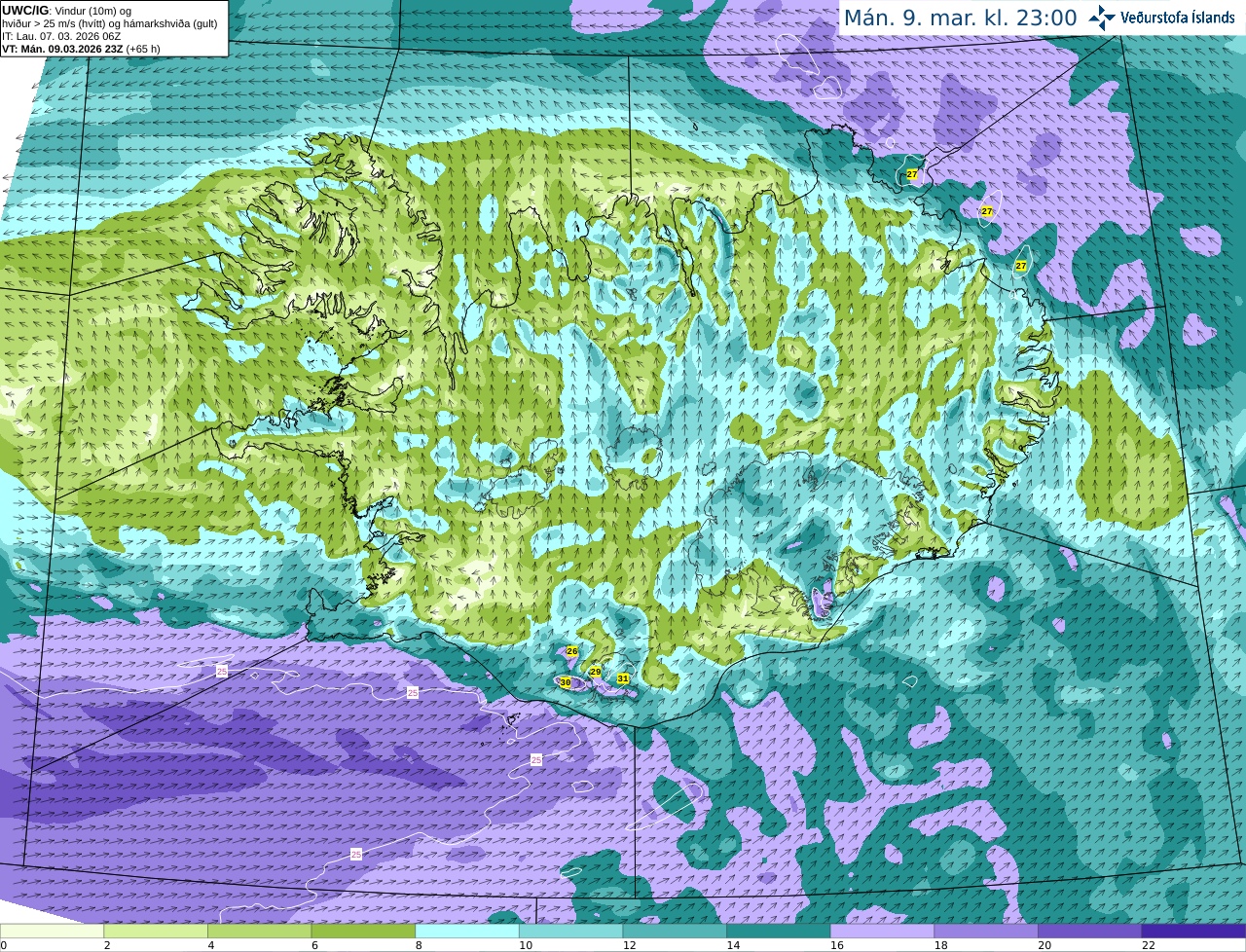Click the scale tick label 10
Screen dimensions: 1246x952
[526, 945]
